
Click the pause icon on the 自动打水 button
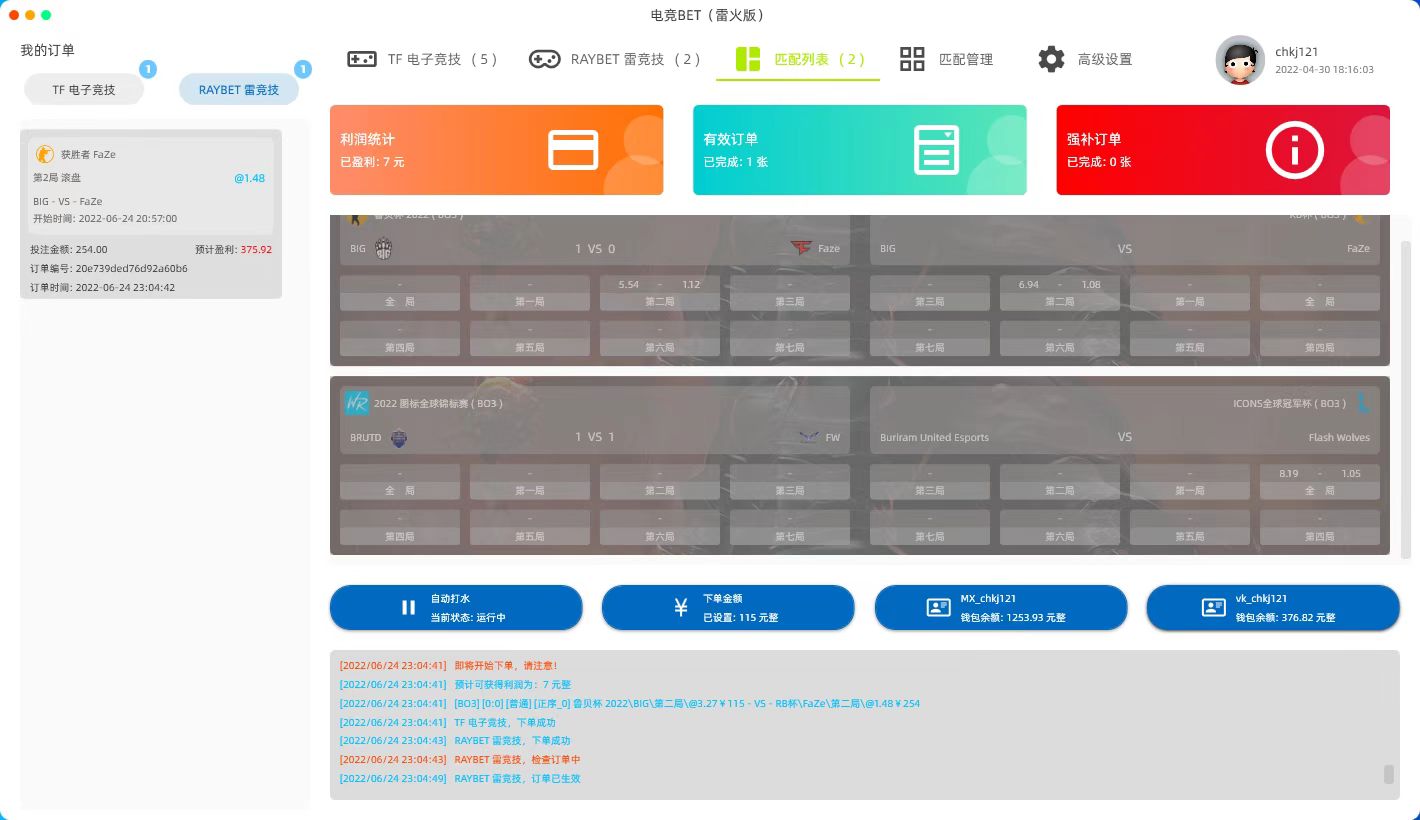pyautogui.click(x=408, y=607)
